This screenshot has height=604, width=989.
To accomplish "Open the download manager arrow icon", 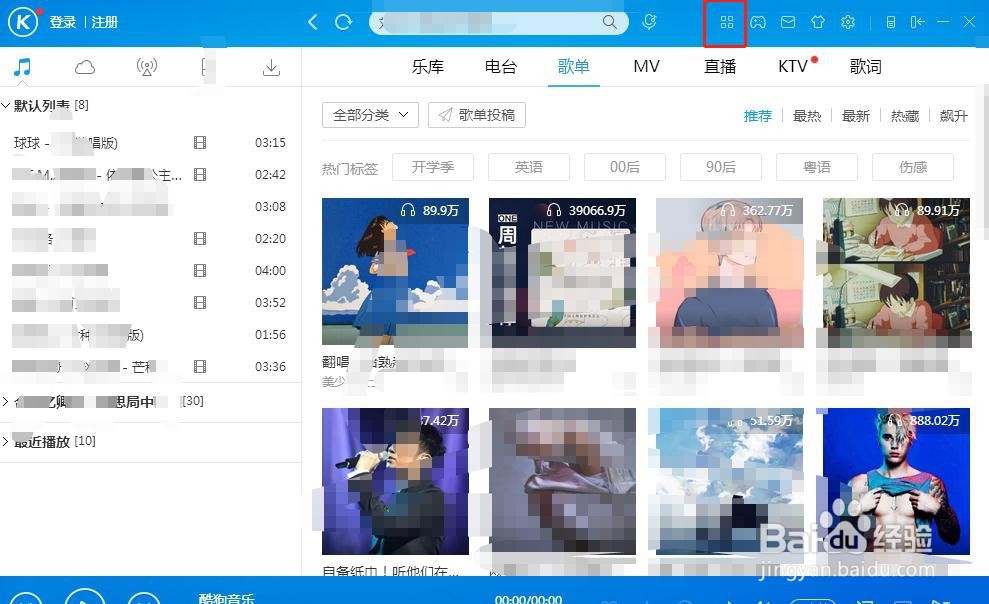I will [x=270, y=66].
